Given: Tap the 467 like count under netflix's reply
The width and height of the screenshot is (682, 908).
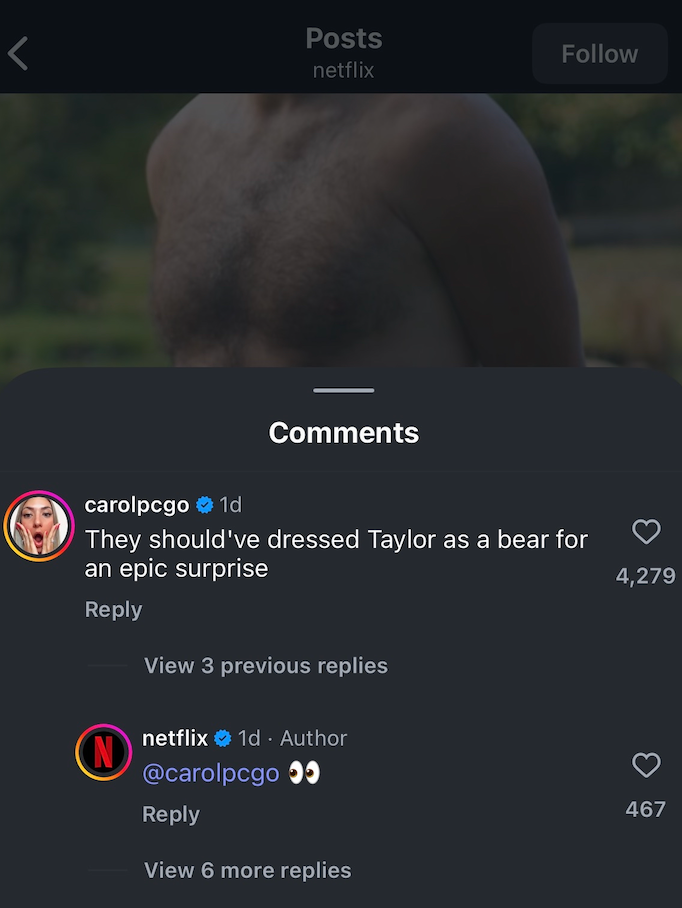Looking at the screenshot, I should pyautogui.click(x=645, y=809).
